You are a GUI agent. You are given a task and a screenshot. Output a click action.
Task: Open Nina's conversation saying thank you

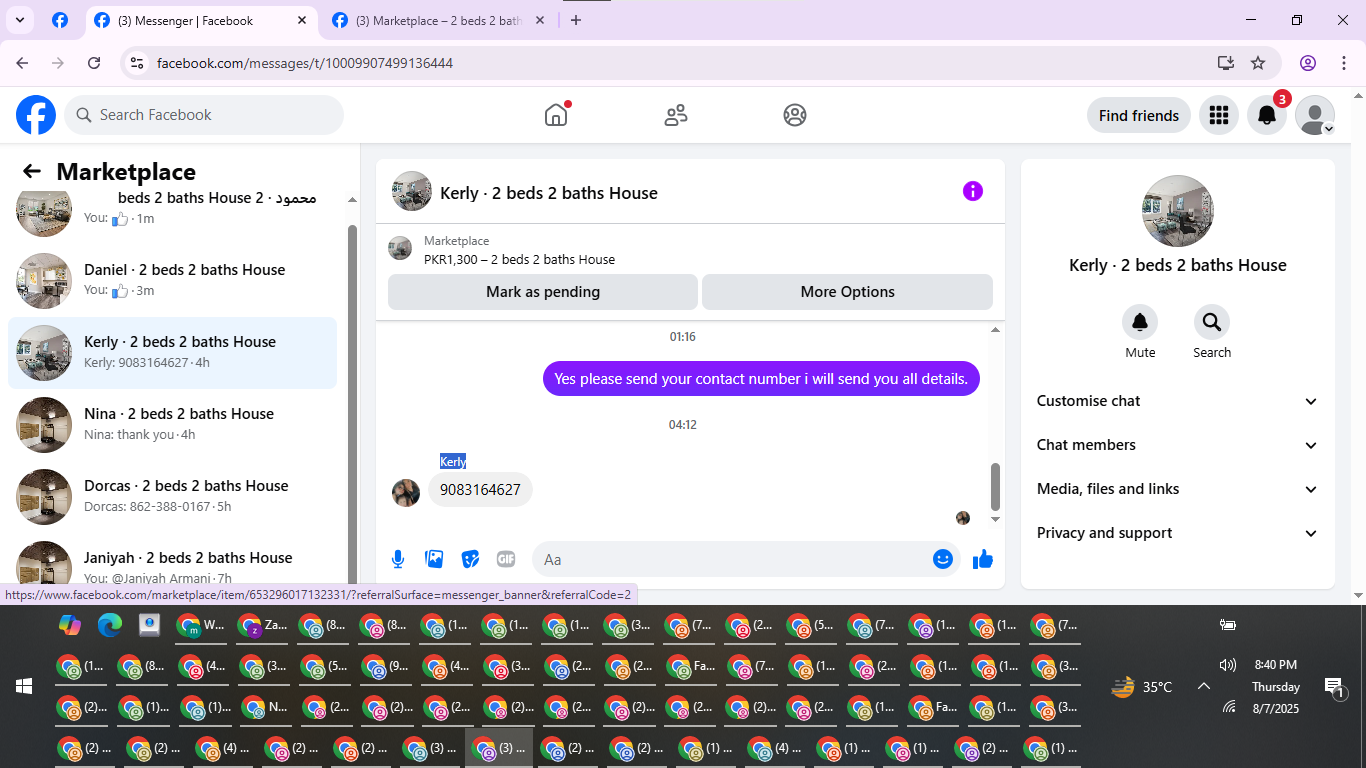point(172,424)
